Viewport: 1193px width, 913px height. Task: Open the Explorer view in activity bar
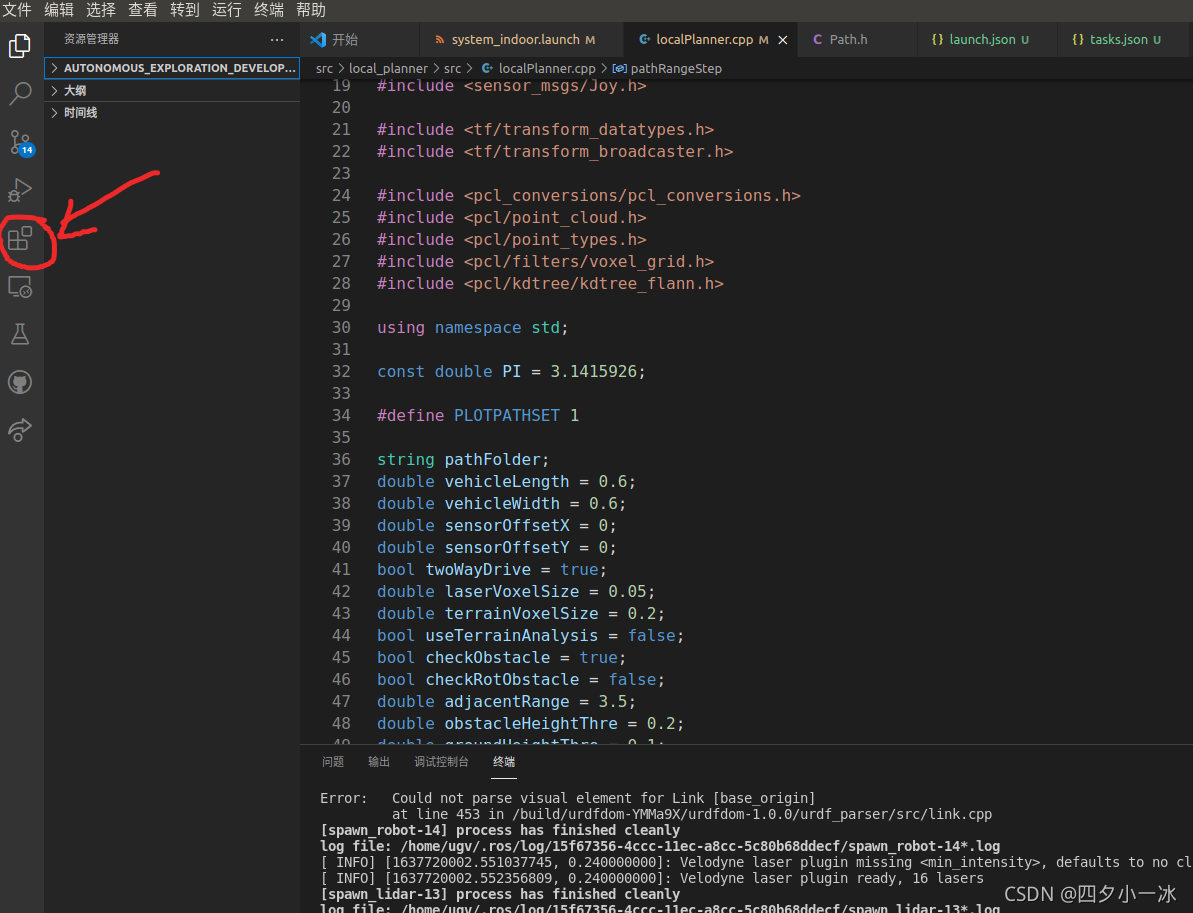click(20, 46)
